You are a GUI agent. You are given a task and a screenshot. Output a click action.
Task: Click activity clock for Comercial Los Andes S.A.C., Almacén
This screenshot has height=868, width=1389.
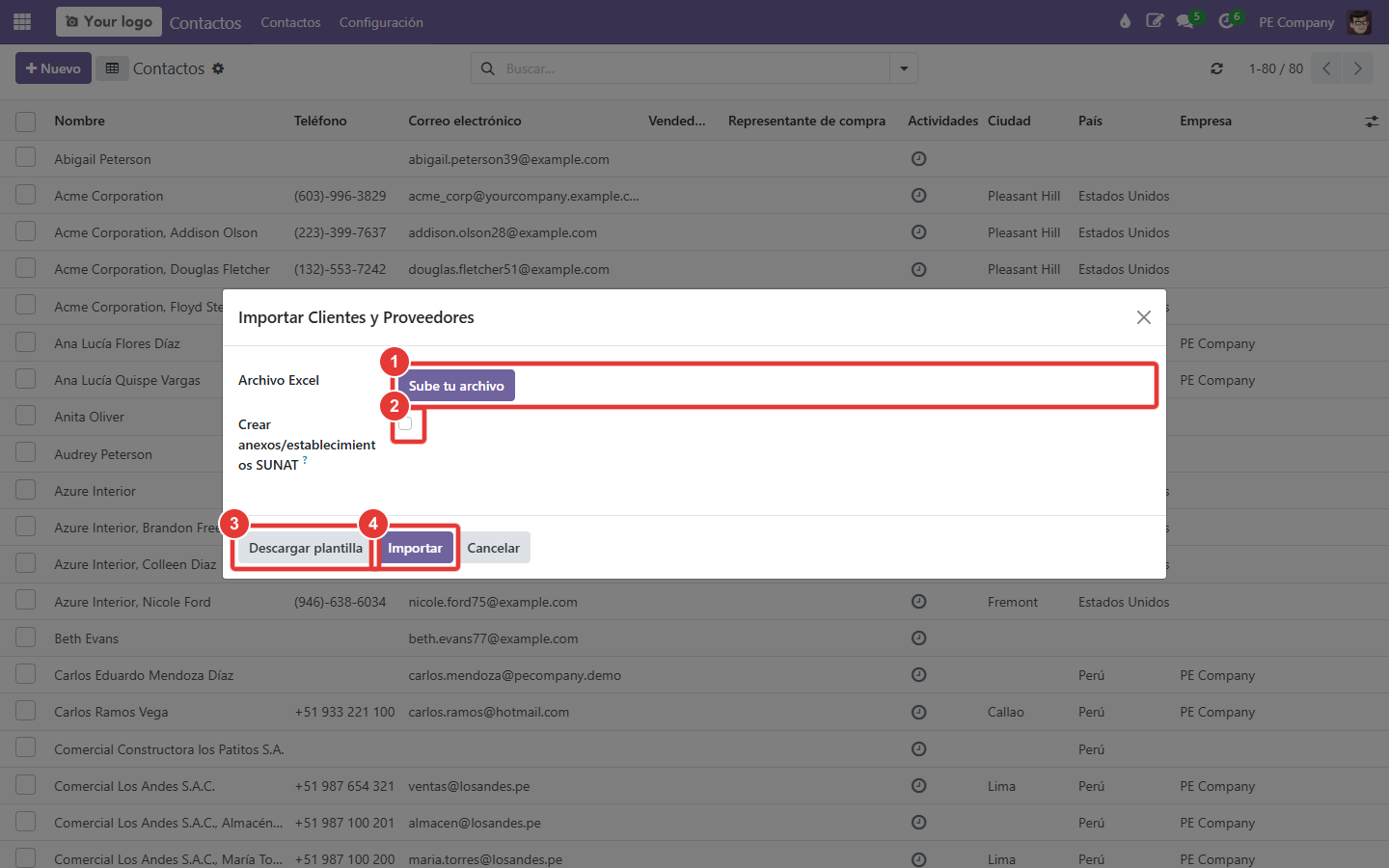click(919, 823)
